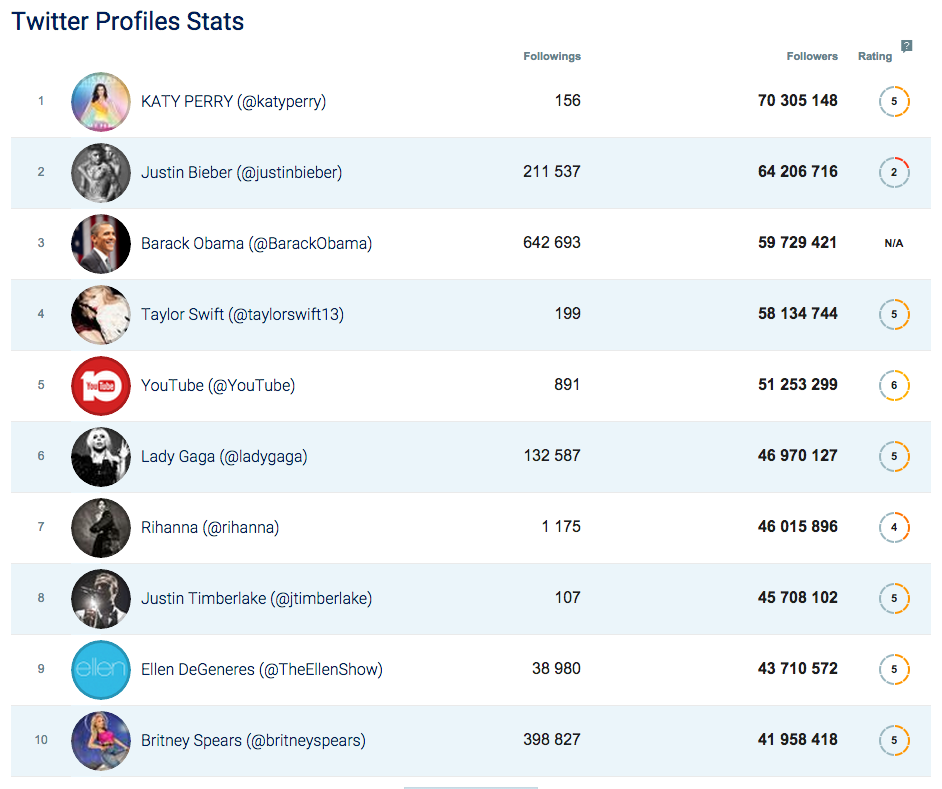942x789 pixels.
Task: Open Rihanna's profile avatar
Action: click(101, 527)
